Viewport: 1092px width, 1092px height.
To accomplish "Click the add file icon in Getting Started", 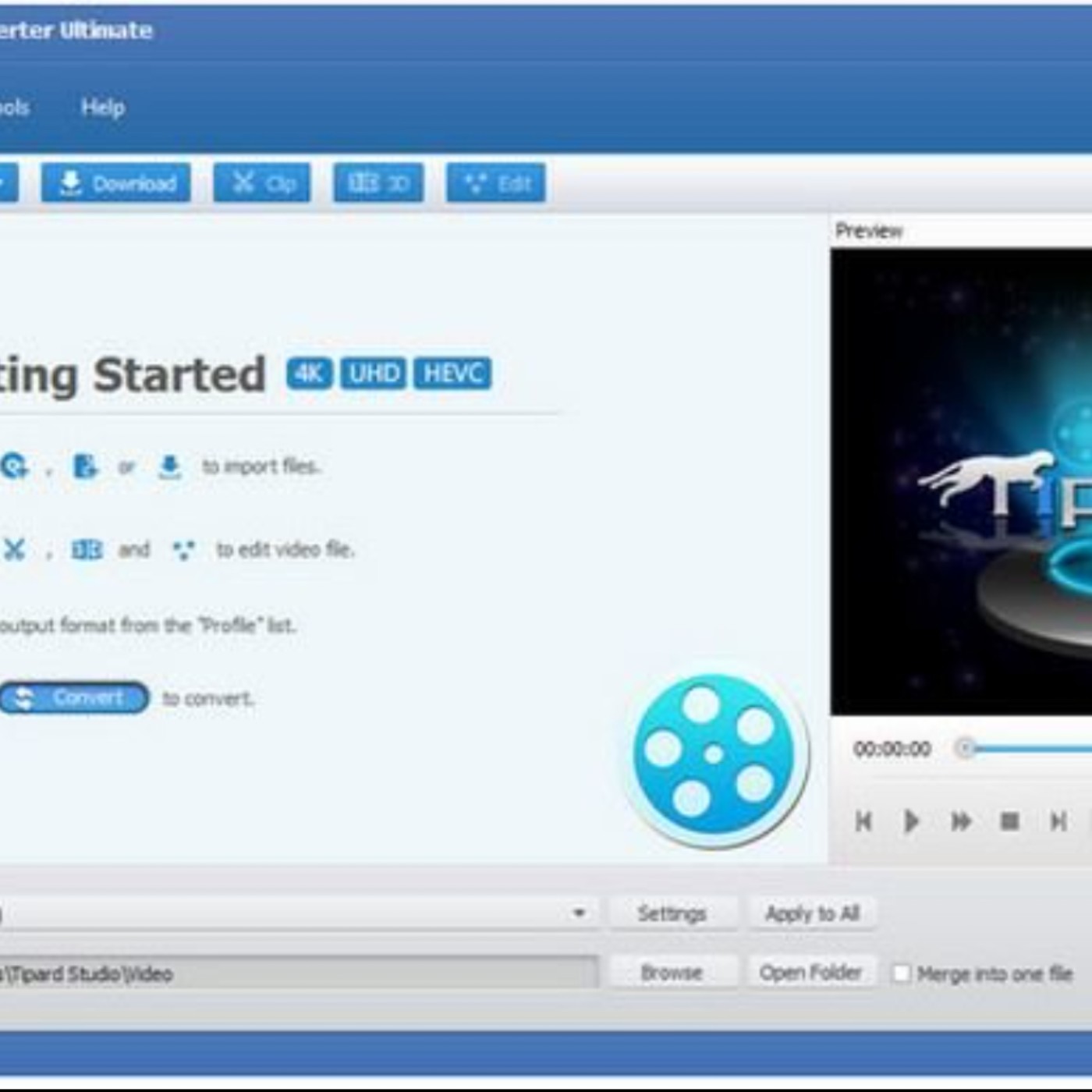I will pos(85,466).
